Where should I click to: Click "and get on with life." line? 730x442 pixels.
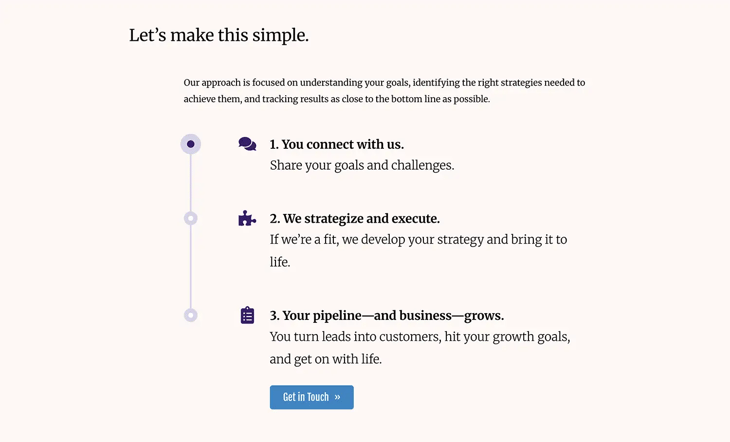326,359
